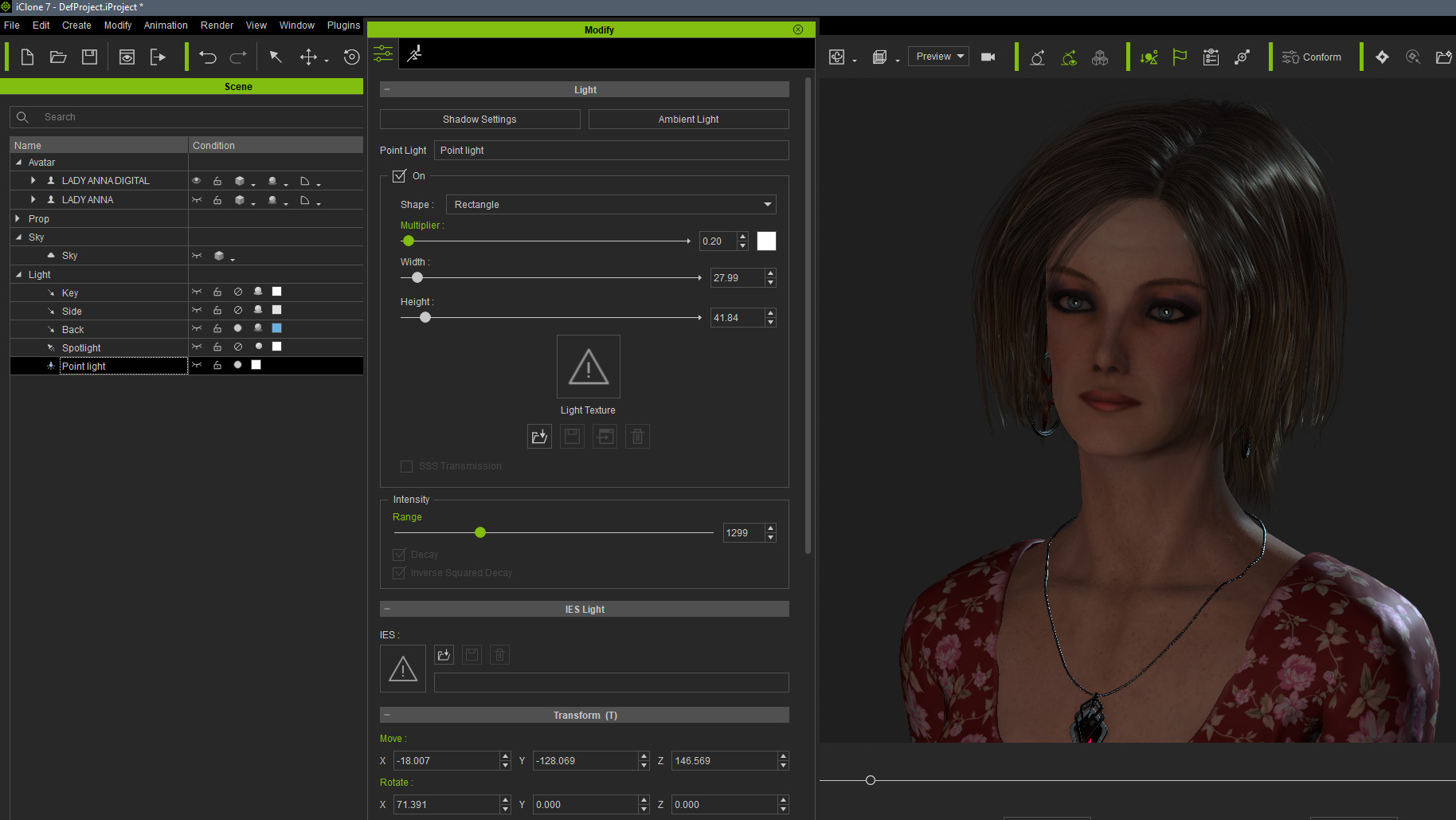Activate the Move object tool
1456x820 pixels.
point(308,57)
